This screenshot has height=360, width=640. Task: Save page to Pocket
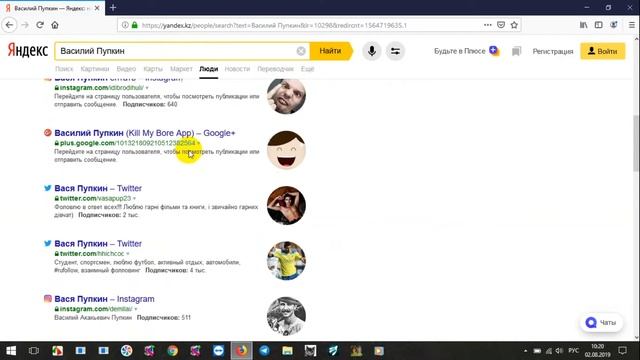click(x=501, y=25)
